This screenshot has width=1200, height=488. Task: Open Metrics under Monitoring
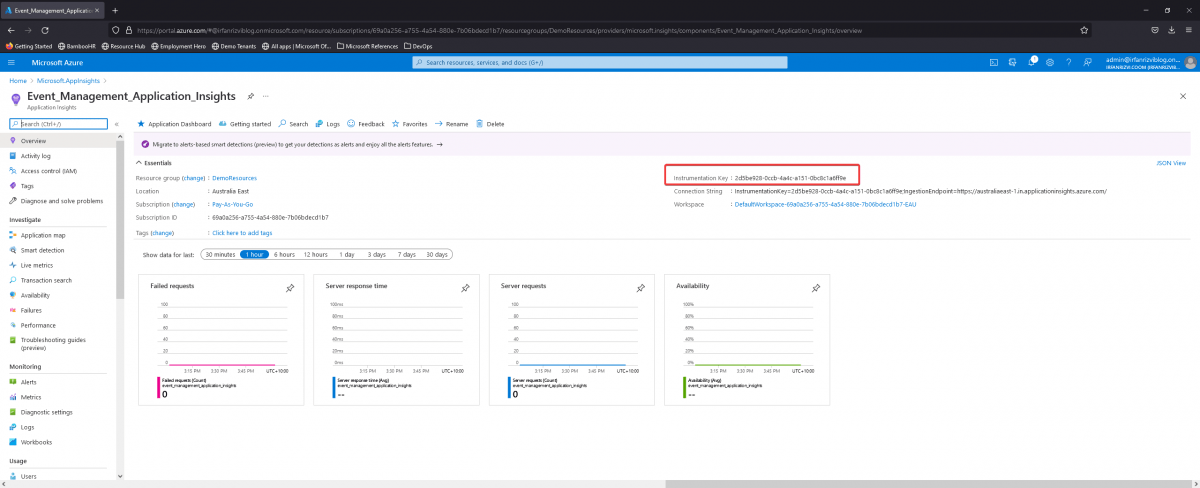60,397
